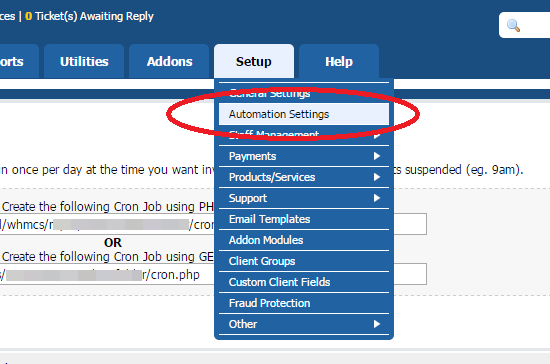Open the Help tab
Screen dimensions: 550x364
coord(339,61)
